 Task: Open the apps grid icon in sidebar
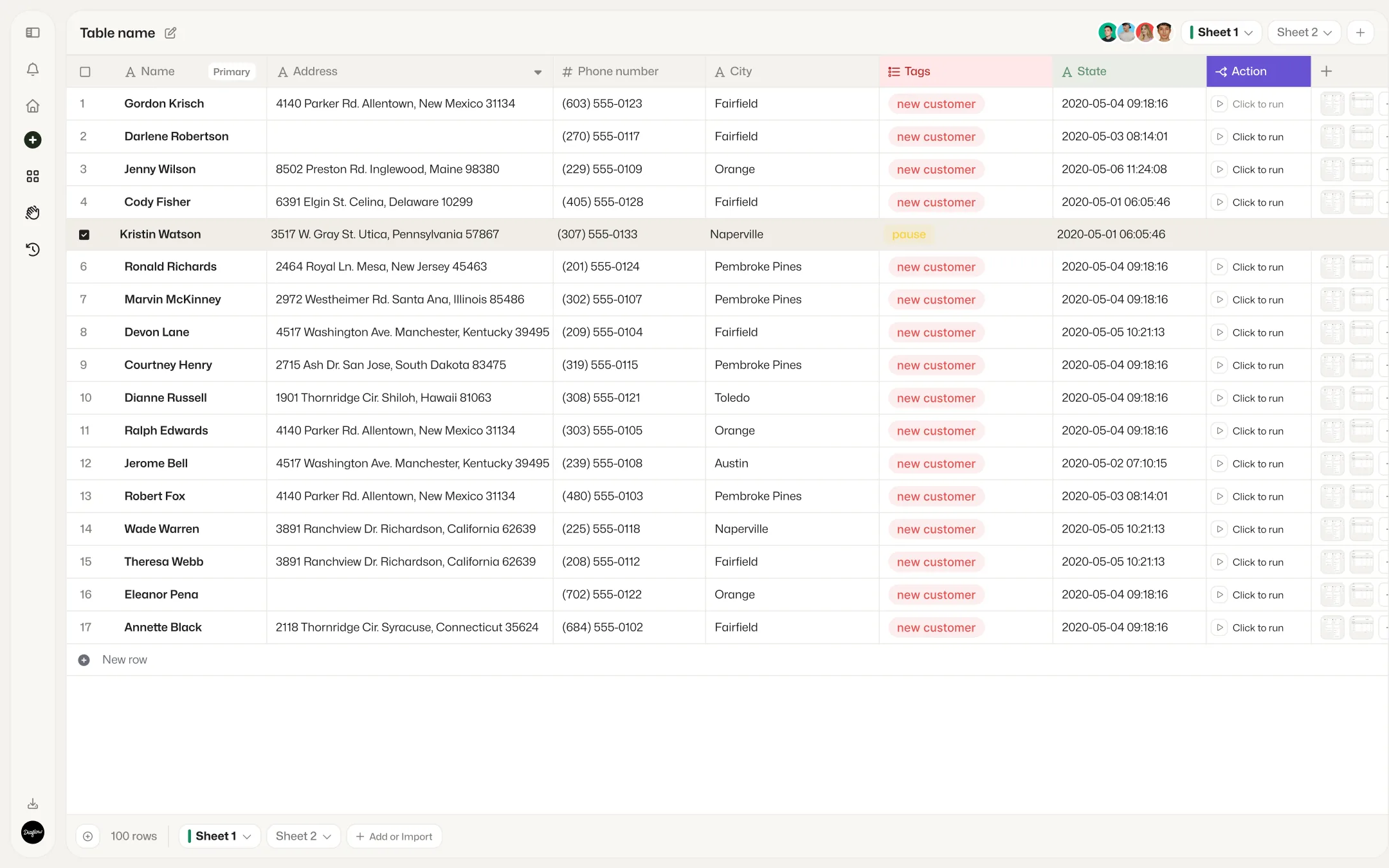point(33,176)
